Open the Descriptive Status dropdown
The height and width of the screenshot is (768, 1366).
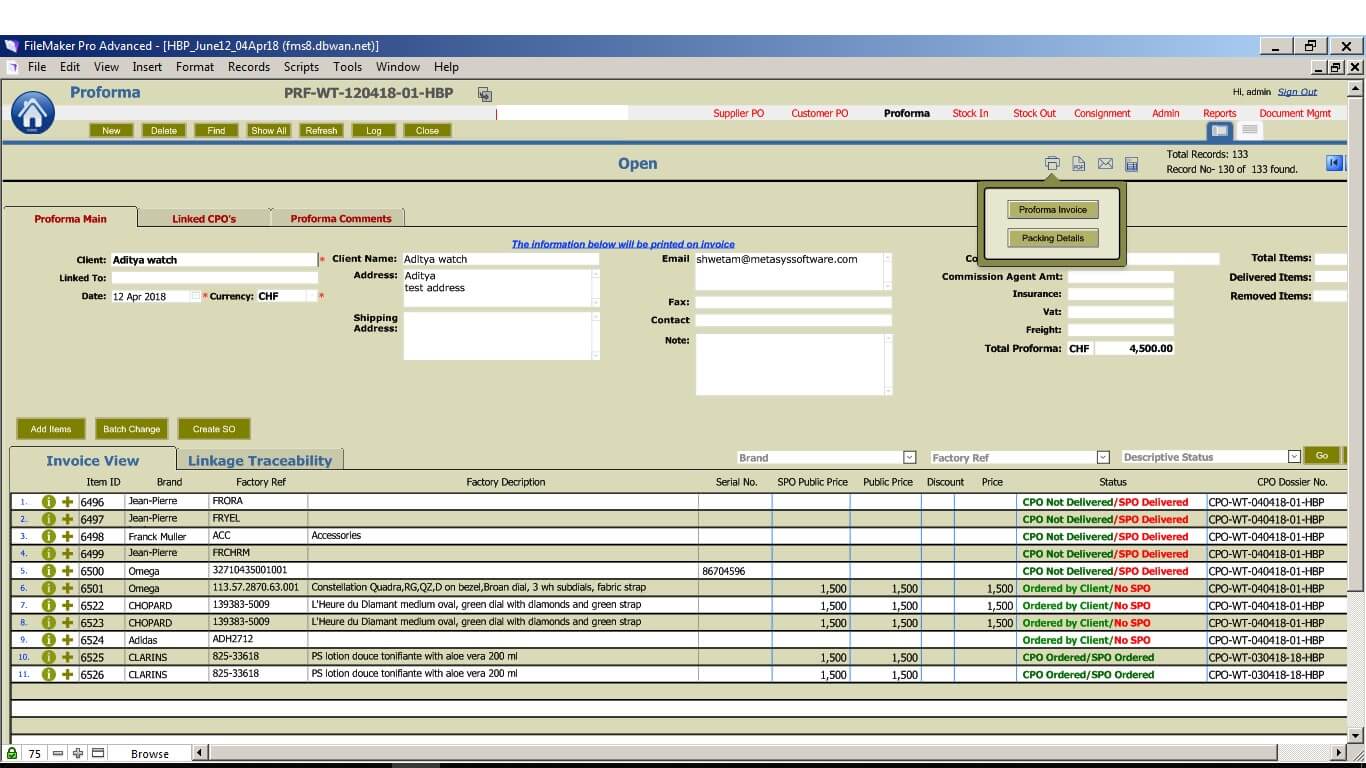[x=1294, y=457]
